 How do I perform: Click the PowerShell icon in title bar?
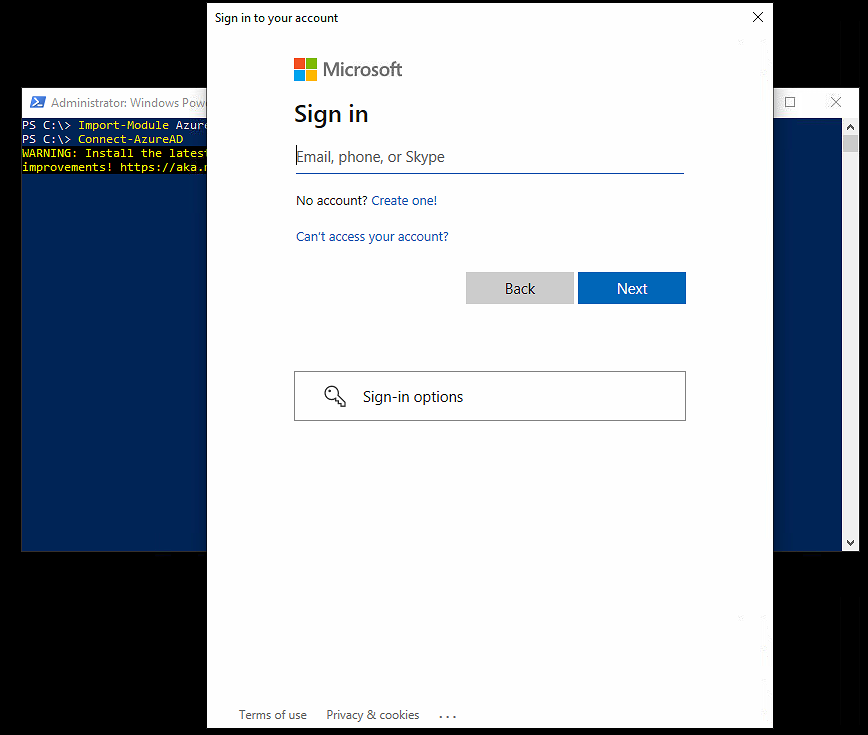[38, 102]
